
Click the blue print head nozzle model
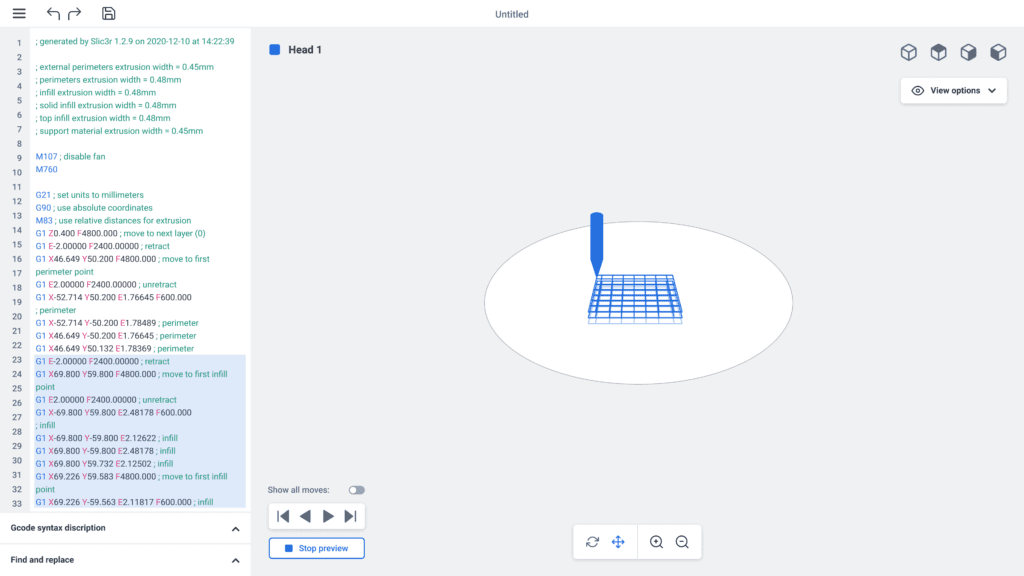tap(596, 244)
